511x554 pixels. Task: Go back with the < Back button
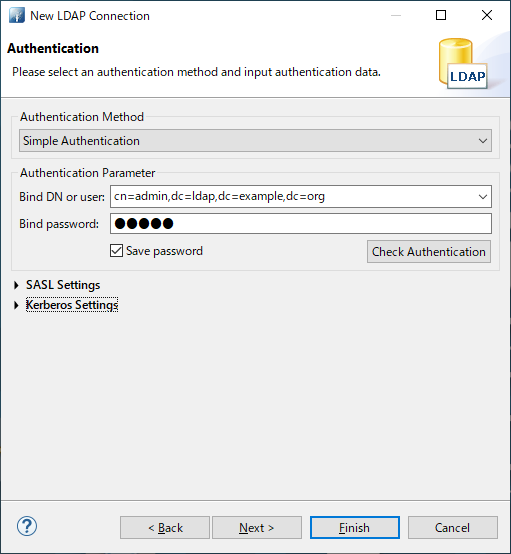tap(165, 528)
